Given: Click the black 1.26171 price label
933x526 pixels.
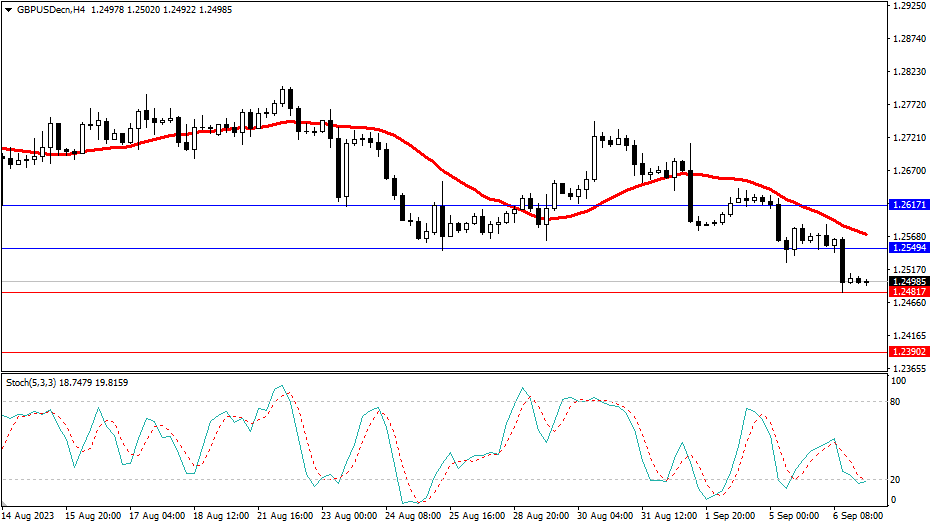Looking at the screenshot, I should pos(909,204).
